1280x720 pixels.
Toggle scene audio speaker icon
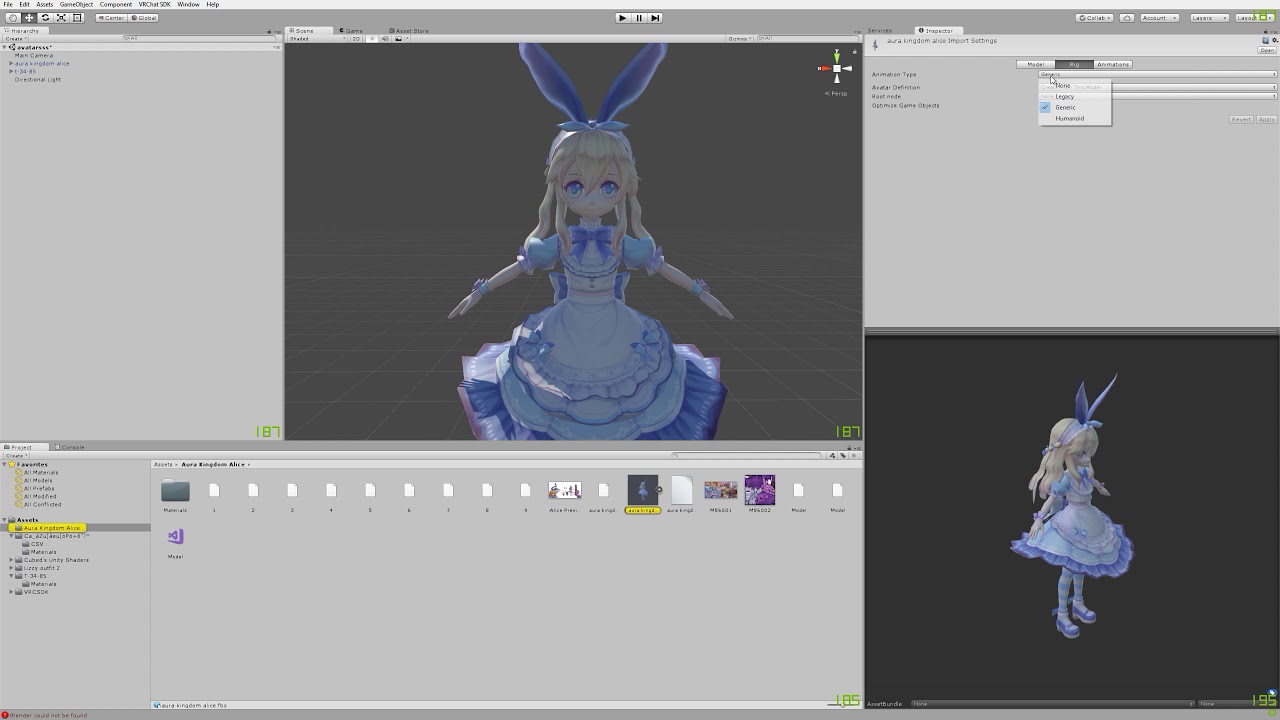(x=386, y=39)
